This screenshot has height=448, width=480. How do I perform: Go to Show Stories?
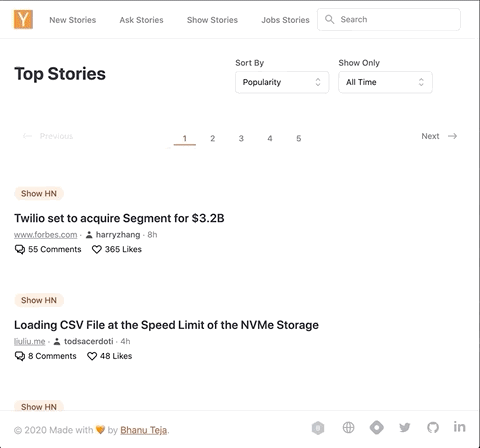tap(212, 20)
